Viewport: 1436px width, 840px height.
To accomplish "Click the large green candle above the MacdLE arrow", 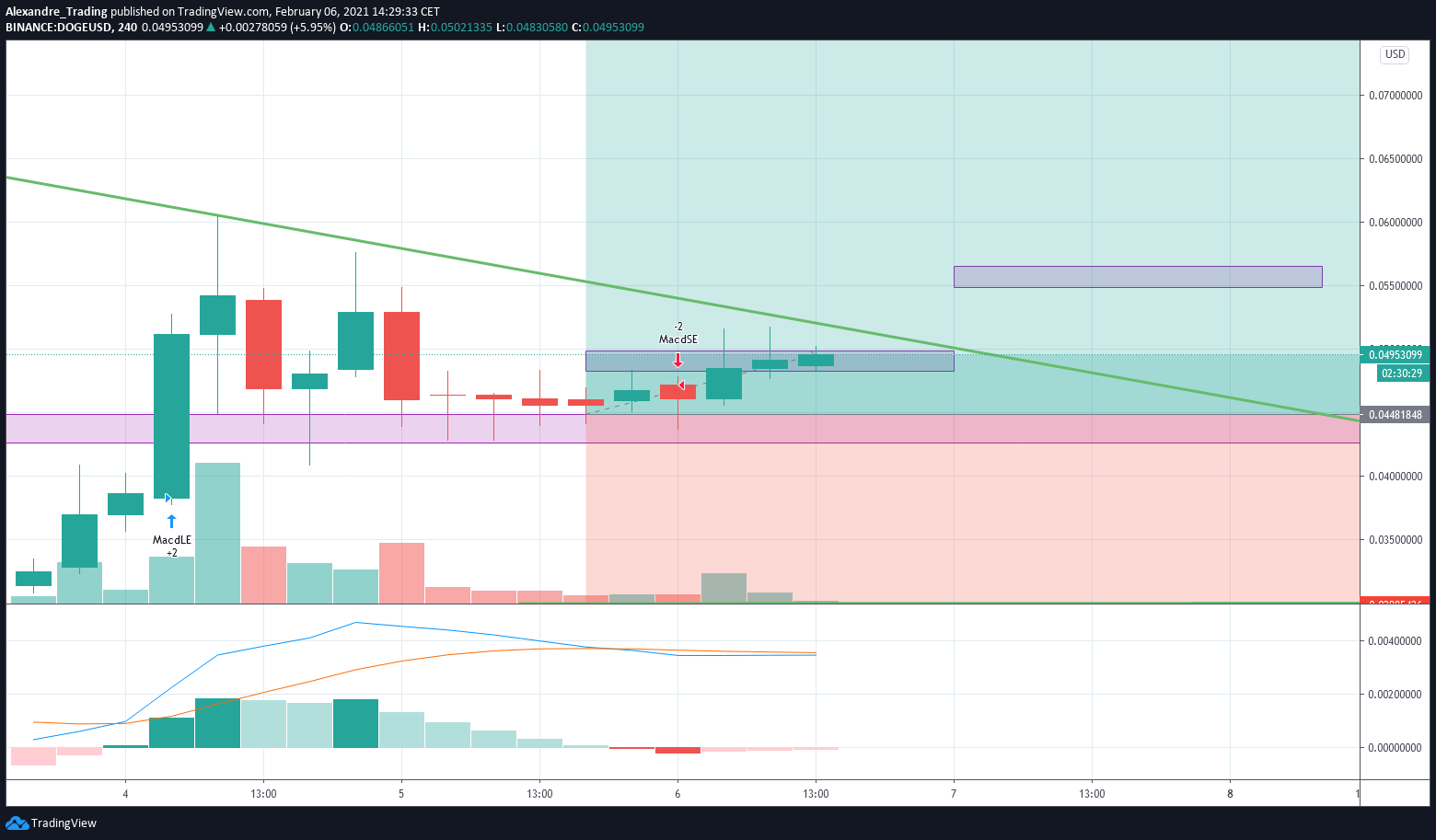I will tap(171, 416).
